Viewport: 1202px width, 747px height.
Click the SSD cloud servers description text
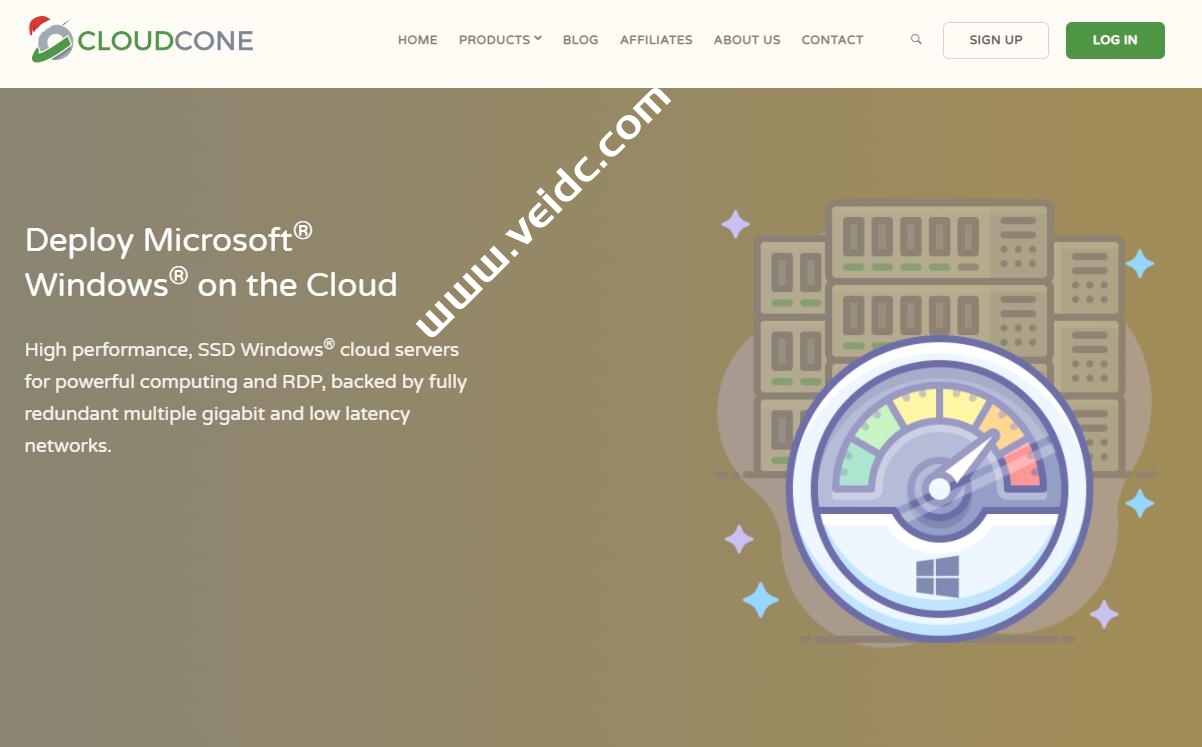245,397
